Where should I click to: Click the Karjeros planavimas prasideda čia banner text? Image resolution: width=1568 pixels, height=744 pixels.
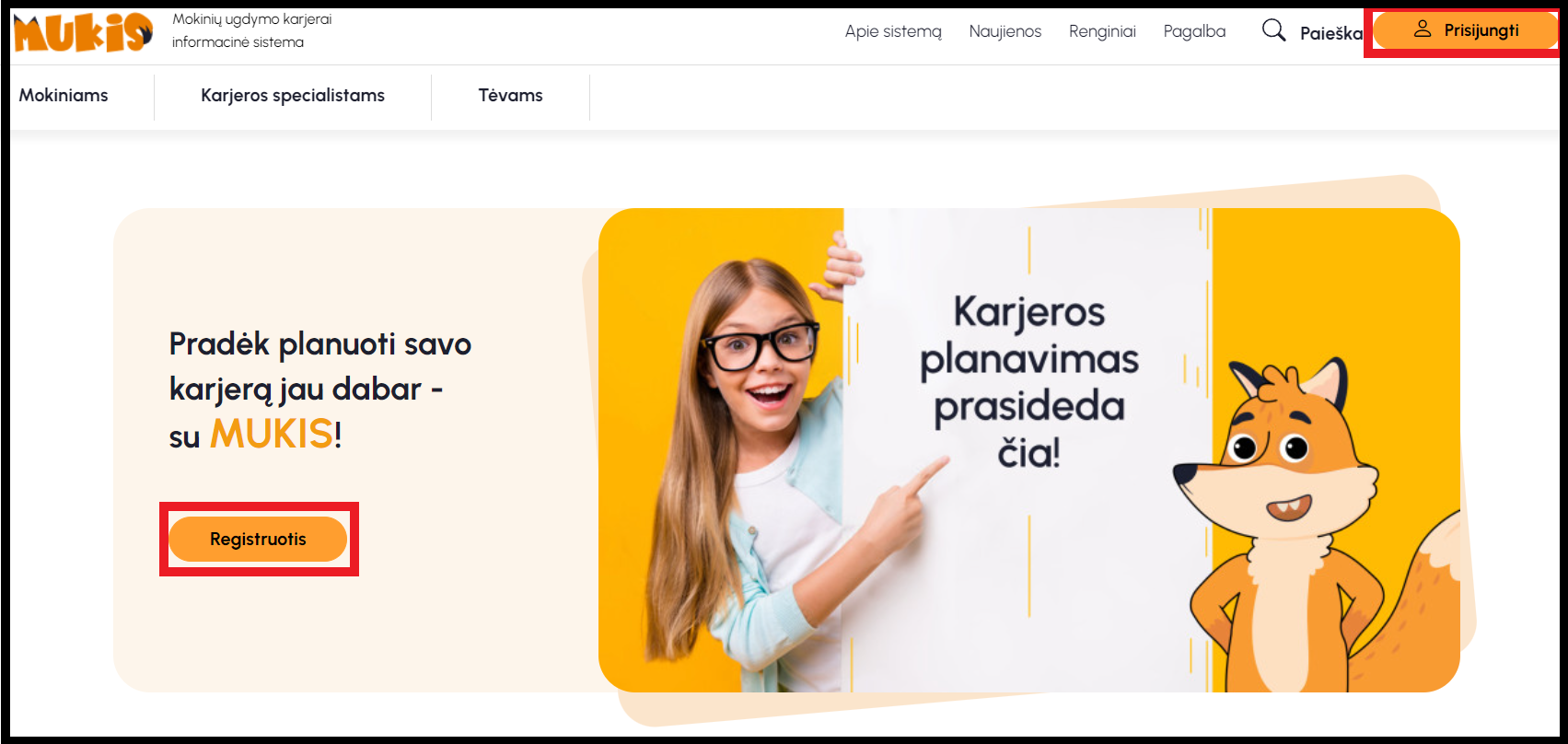(x=1029, y=381)
